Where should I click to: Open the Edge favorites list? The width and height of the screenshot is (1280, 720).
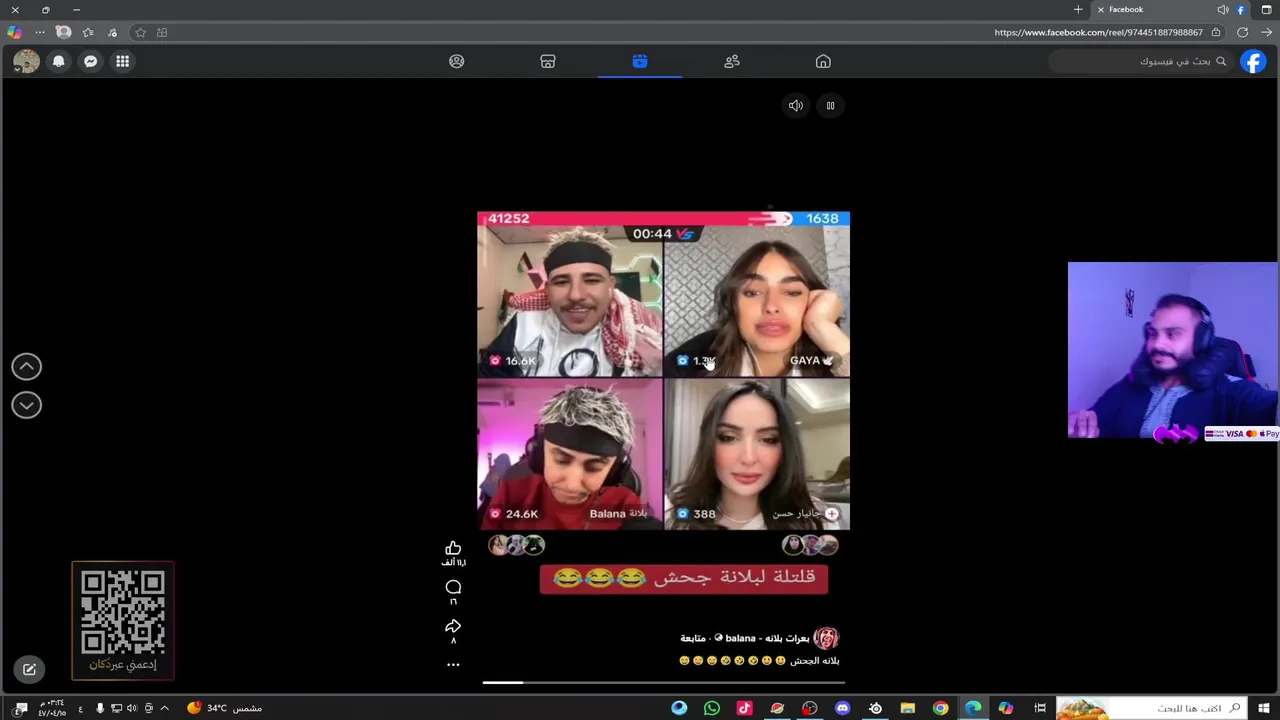(88, 32)
